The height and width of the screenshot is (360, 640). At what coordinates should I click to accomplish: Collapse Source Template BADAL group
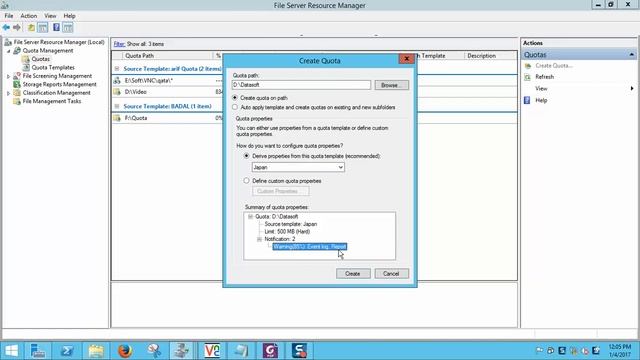click(x=117, y=106)
